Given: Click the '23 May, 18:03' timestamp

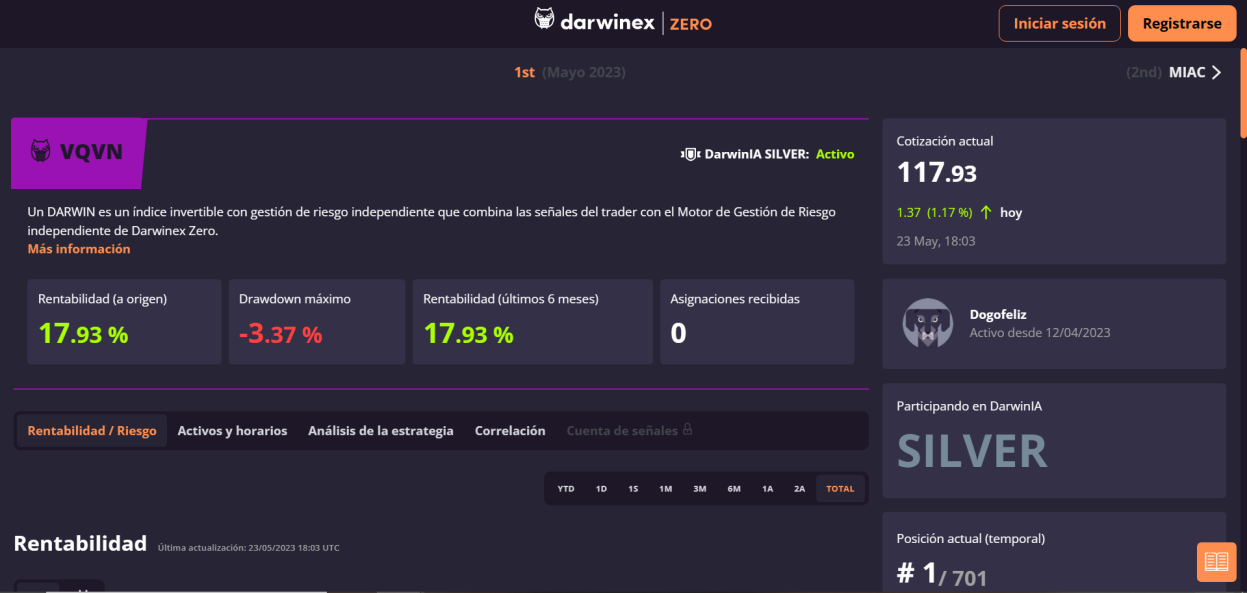Looking at the screenshot, I should (936, 241).
